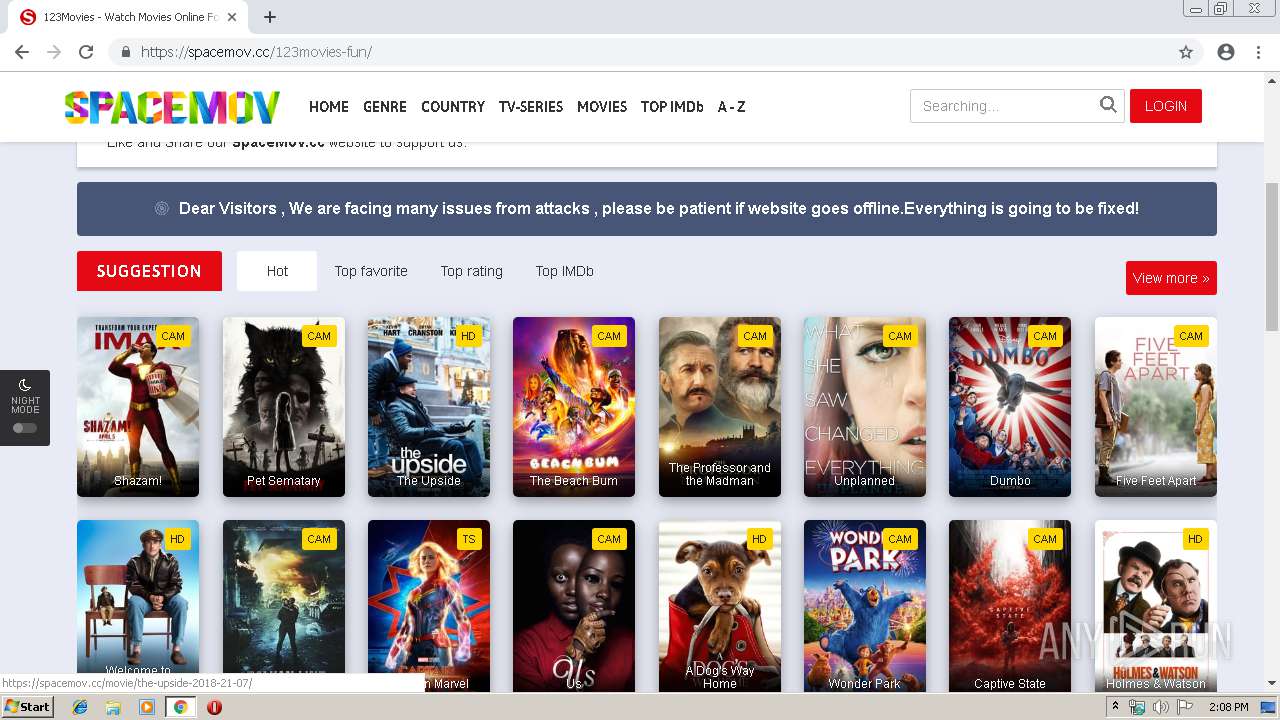Open COUNTRY menu
This screenshot has height=720, width=1280.
pyautogui.click(x=453, y=106)
